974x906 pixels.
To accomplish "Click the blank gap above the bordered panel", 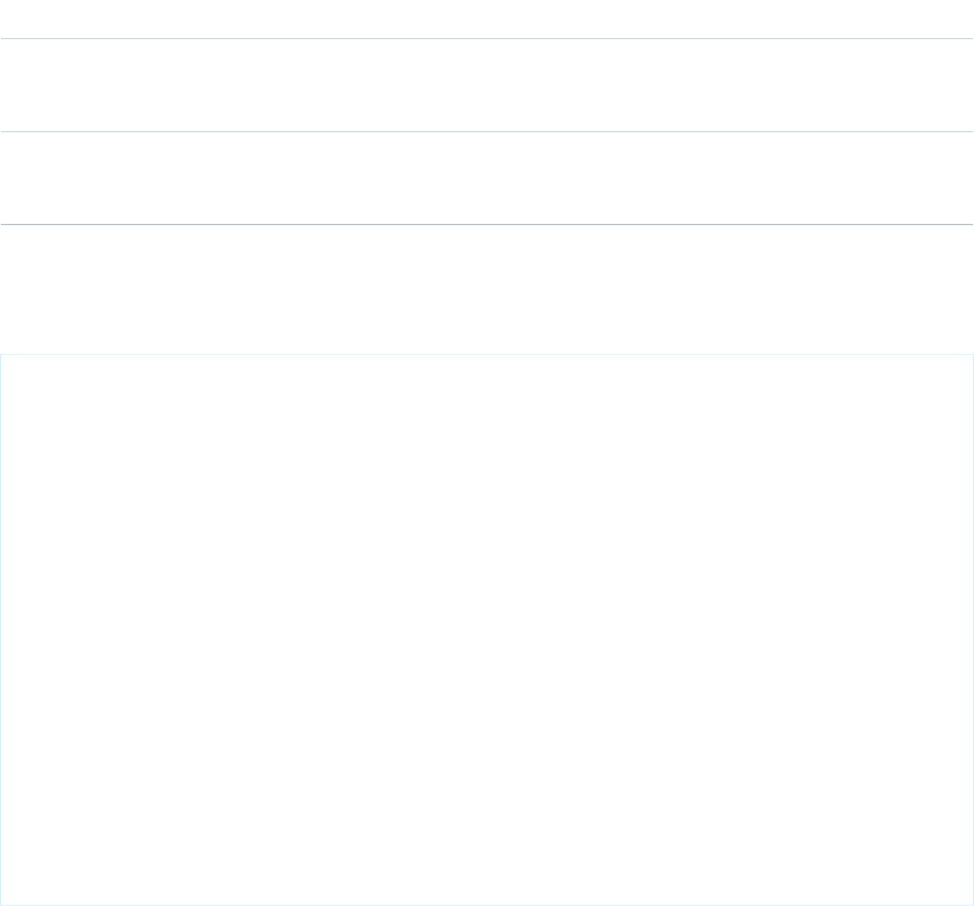I will pyautogui.click(x=487, y=289).
